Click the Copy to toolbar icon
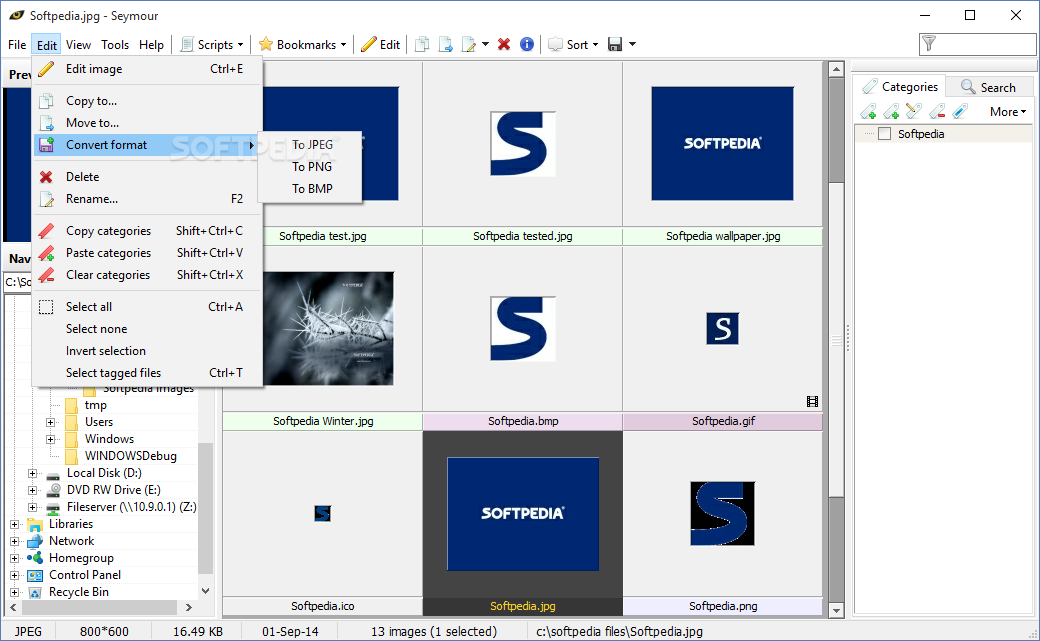Viewport: 1040px width, 641px height. (x=421, y=44)
